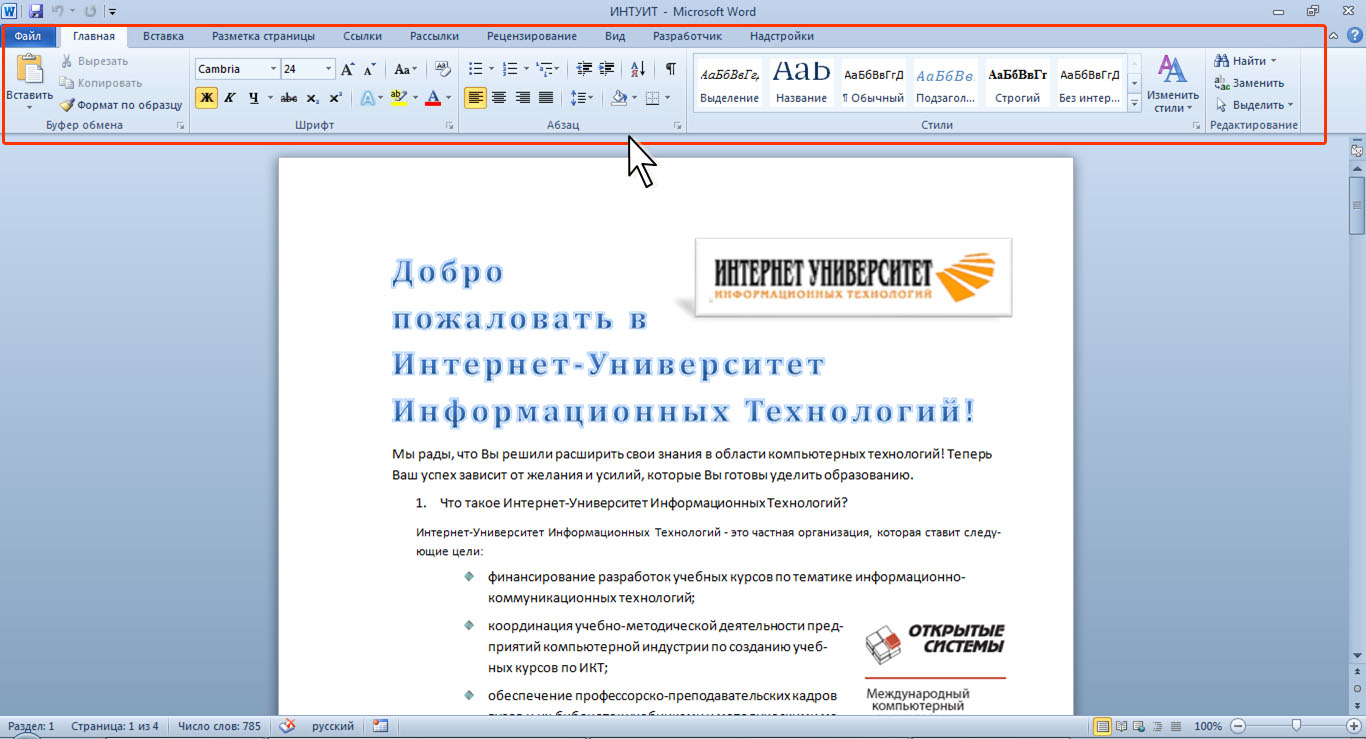Select justify text alignment

[545, 97]
